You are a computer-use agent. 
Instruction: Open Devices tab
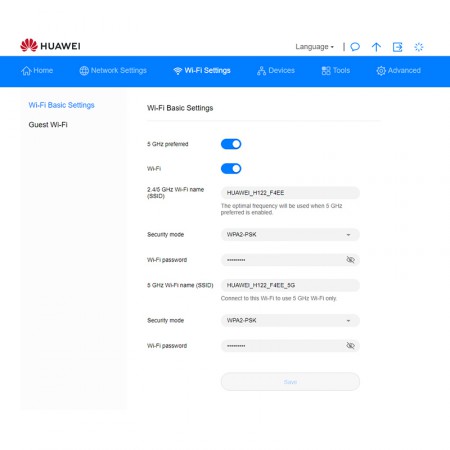[x=276, y=71]
